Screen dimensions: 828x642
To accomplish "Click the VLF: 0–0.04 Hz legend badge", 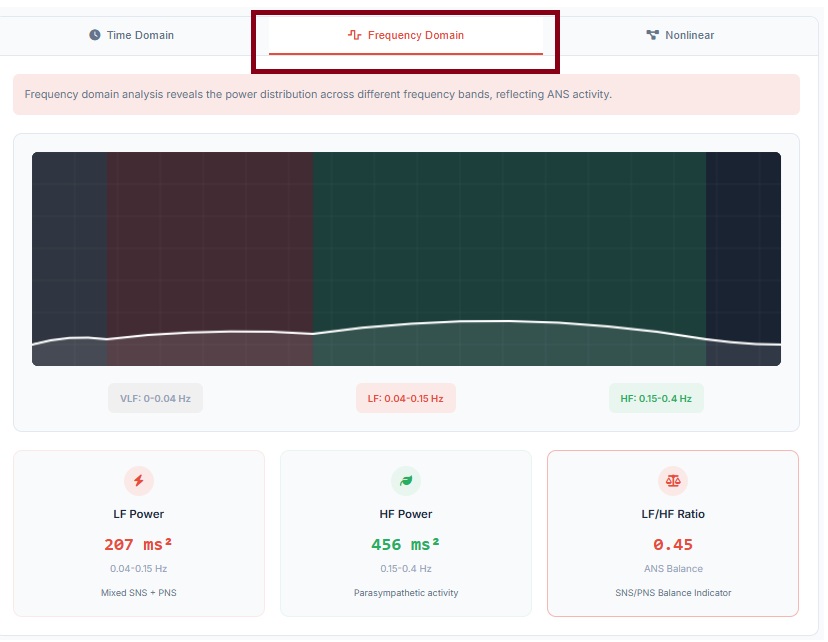I will click(155, 398).
